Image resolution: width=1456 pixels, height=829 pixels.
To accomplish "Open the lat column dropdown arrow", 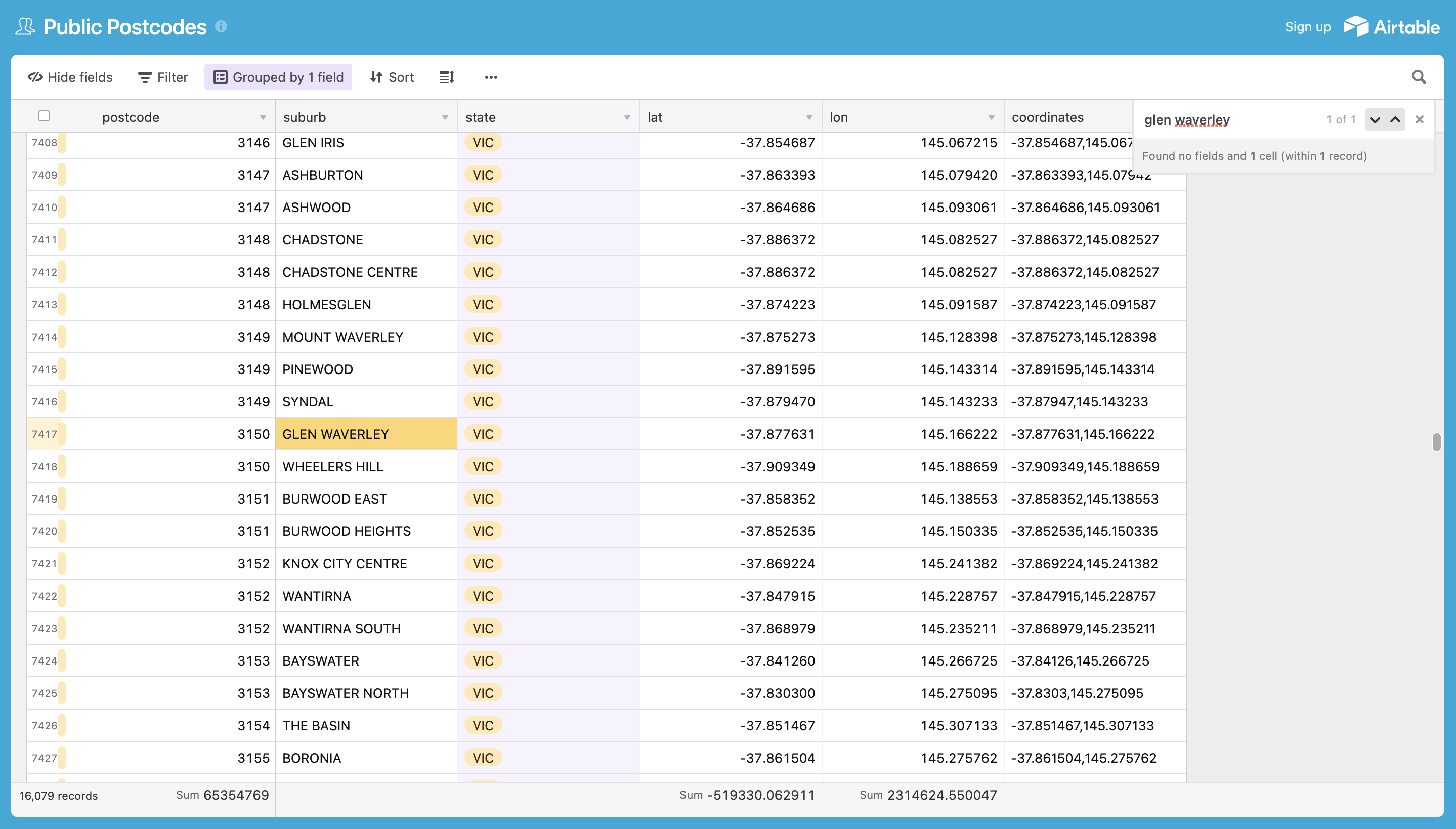I will (x=809, y=117).
